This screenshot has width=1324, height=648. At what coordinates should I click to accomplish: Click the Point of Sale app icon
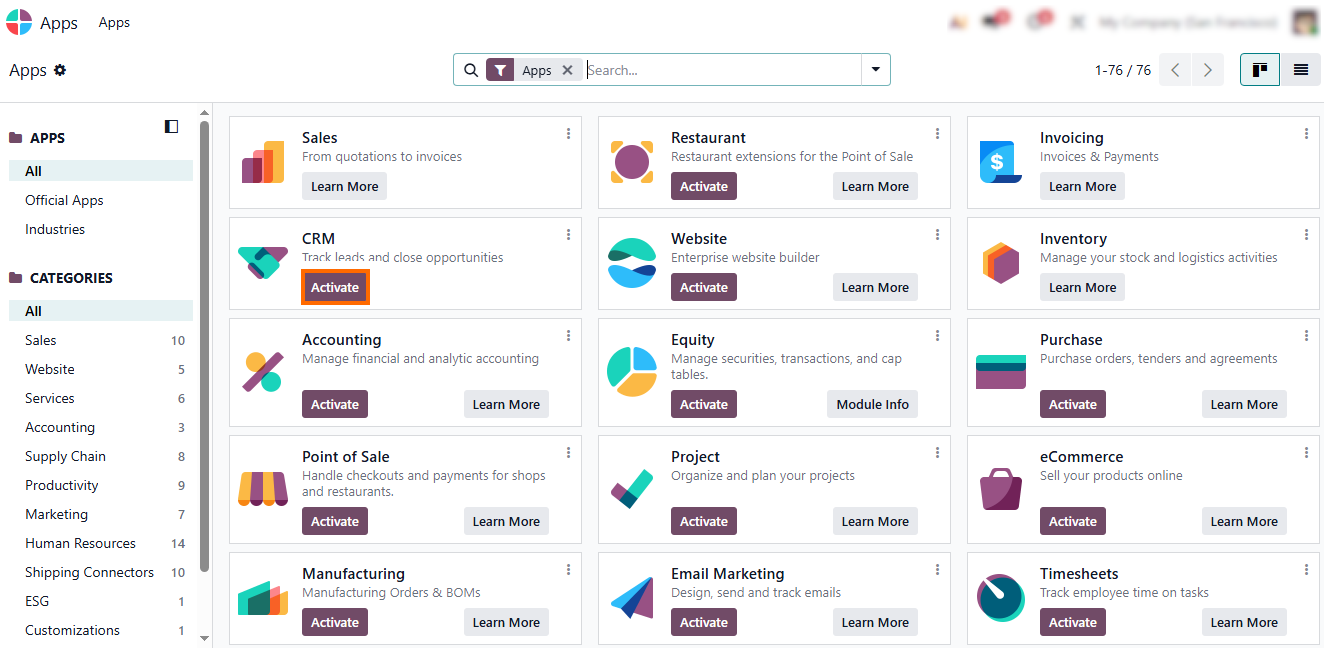pos(263,487)
